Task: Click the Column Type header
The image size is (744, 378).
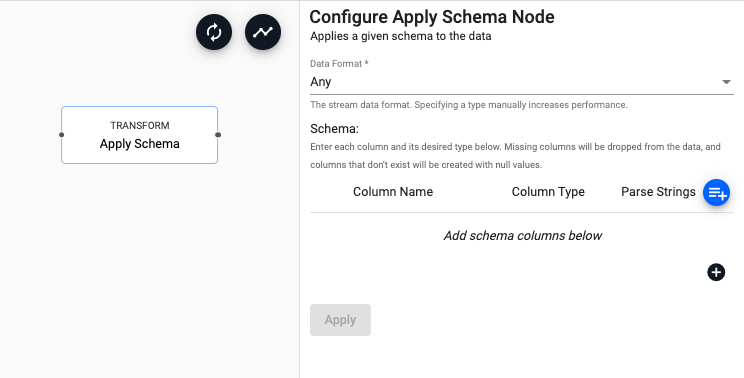Action: click(548, 192)
